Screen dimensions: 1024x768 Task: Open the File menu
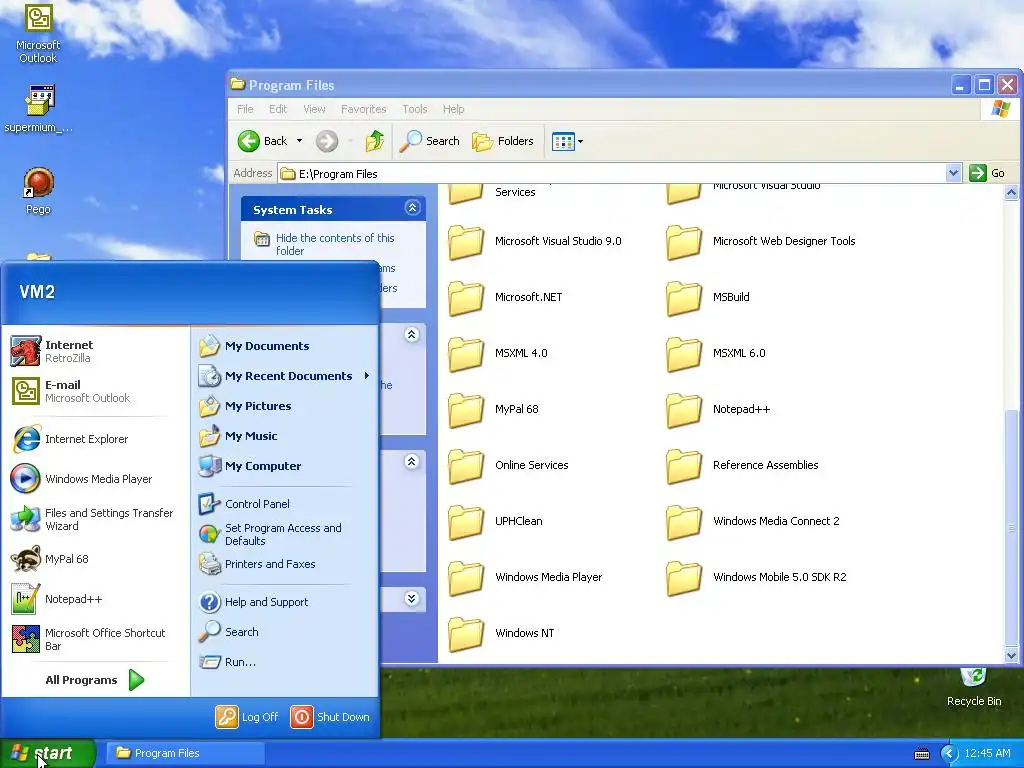pyautogui.click(x=245, y=109)
